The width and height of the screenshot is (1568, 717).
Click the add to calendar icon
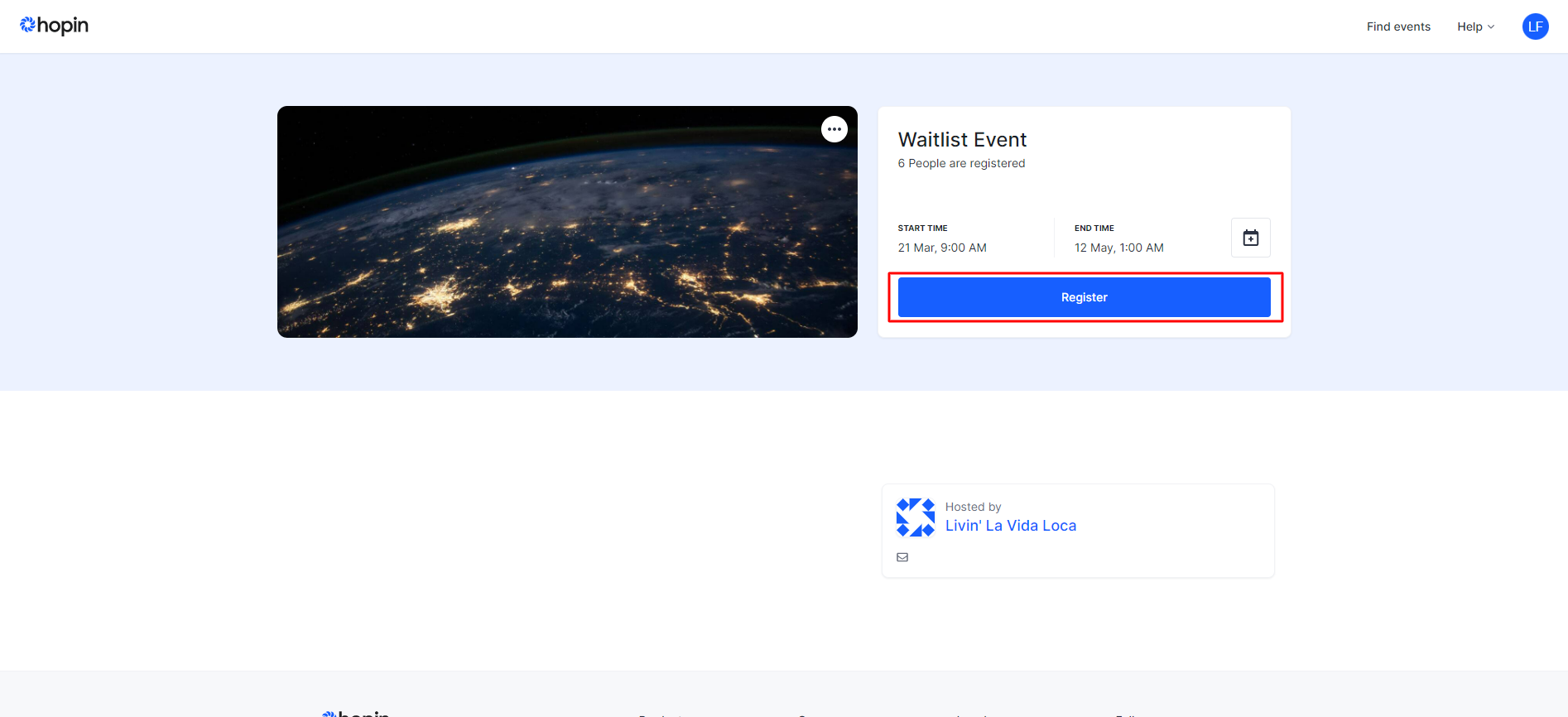pyautogui.click(x=1251, y=238)
